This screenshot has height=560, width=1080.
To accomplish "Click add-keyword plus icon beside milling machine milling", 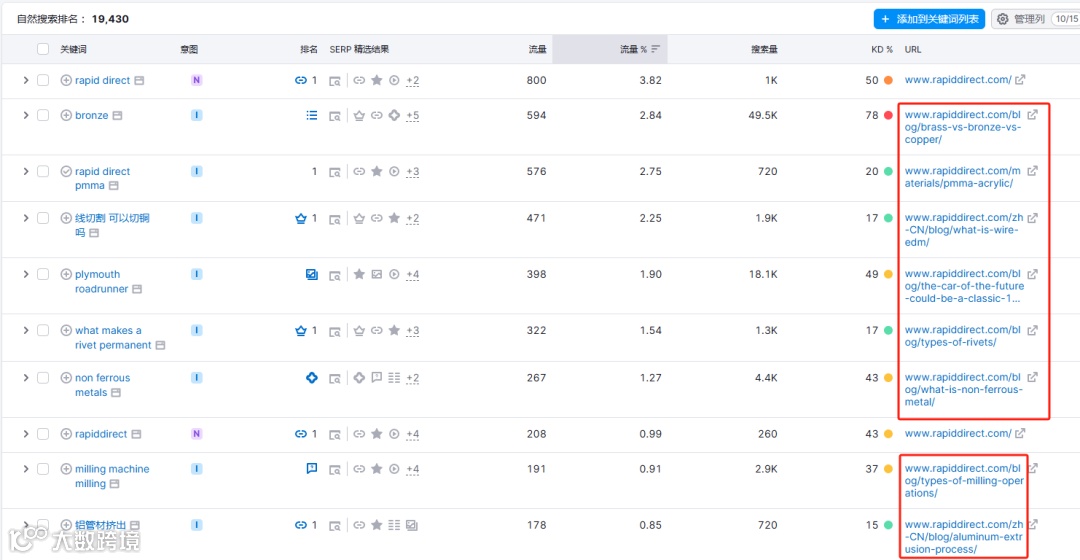I will [66, 469].
